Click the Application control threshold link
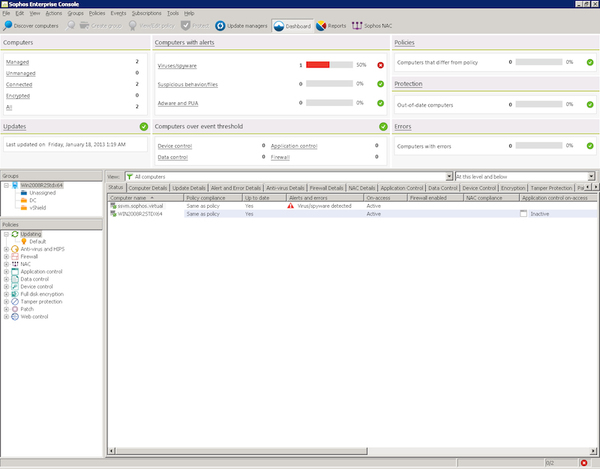This screenshot has width=600, height=469. [294, 146]
